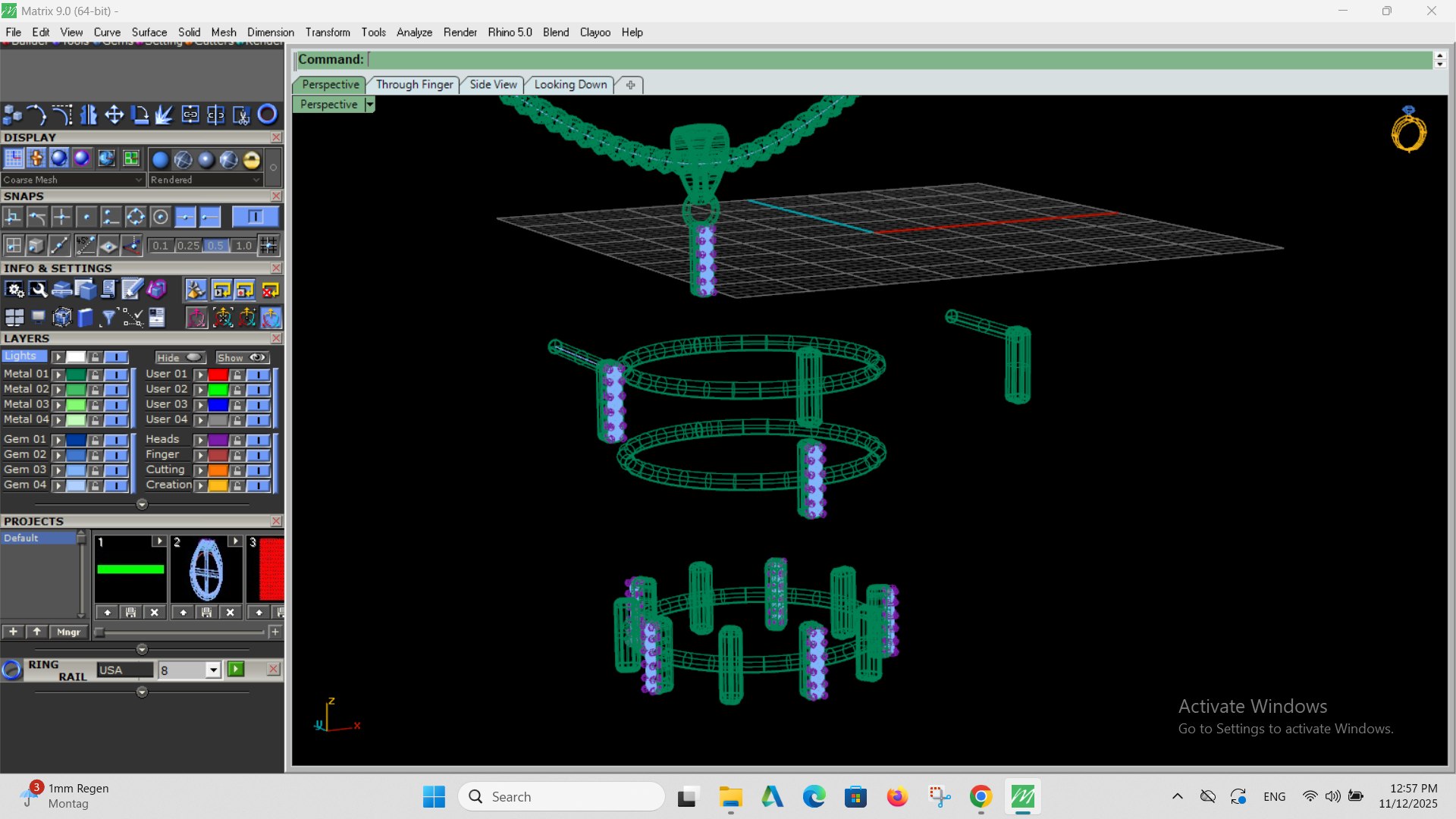1456x819 pixels.
Task: Open the ring size 8 dropdown
Action: (x=213, y=670)
